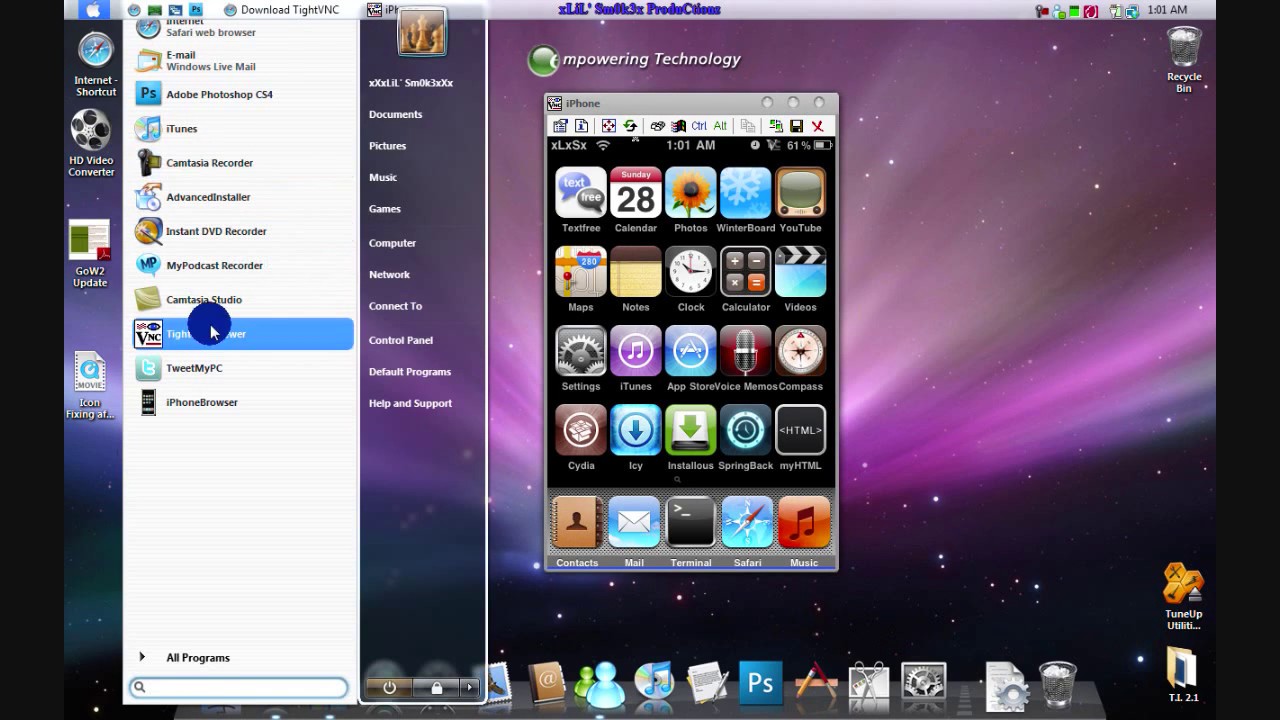The image size is (1280, 720).
Task: Open SpringBack app icon
Action: pos(746,430)
